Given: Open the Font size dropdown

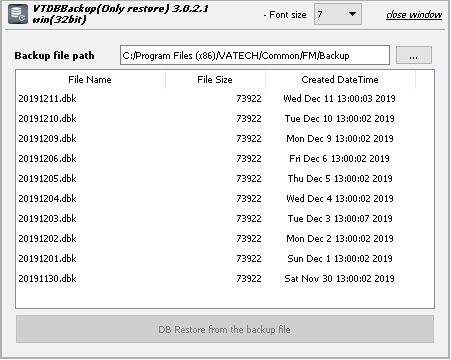Looking at the screenshot, I should pos(337,14).
